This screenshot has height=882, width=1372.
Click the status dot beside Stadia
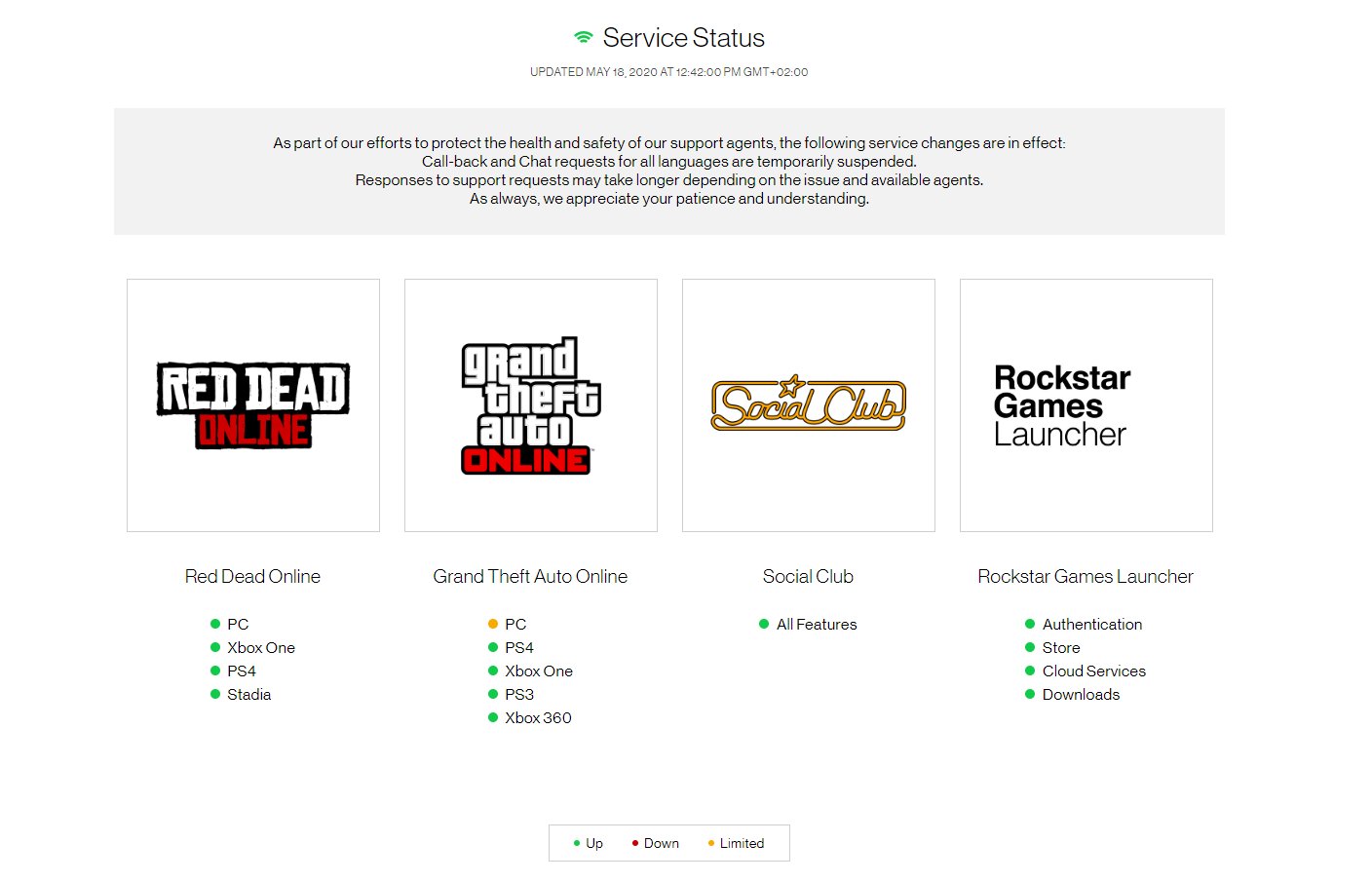[x=215, y=694]
